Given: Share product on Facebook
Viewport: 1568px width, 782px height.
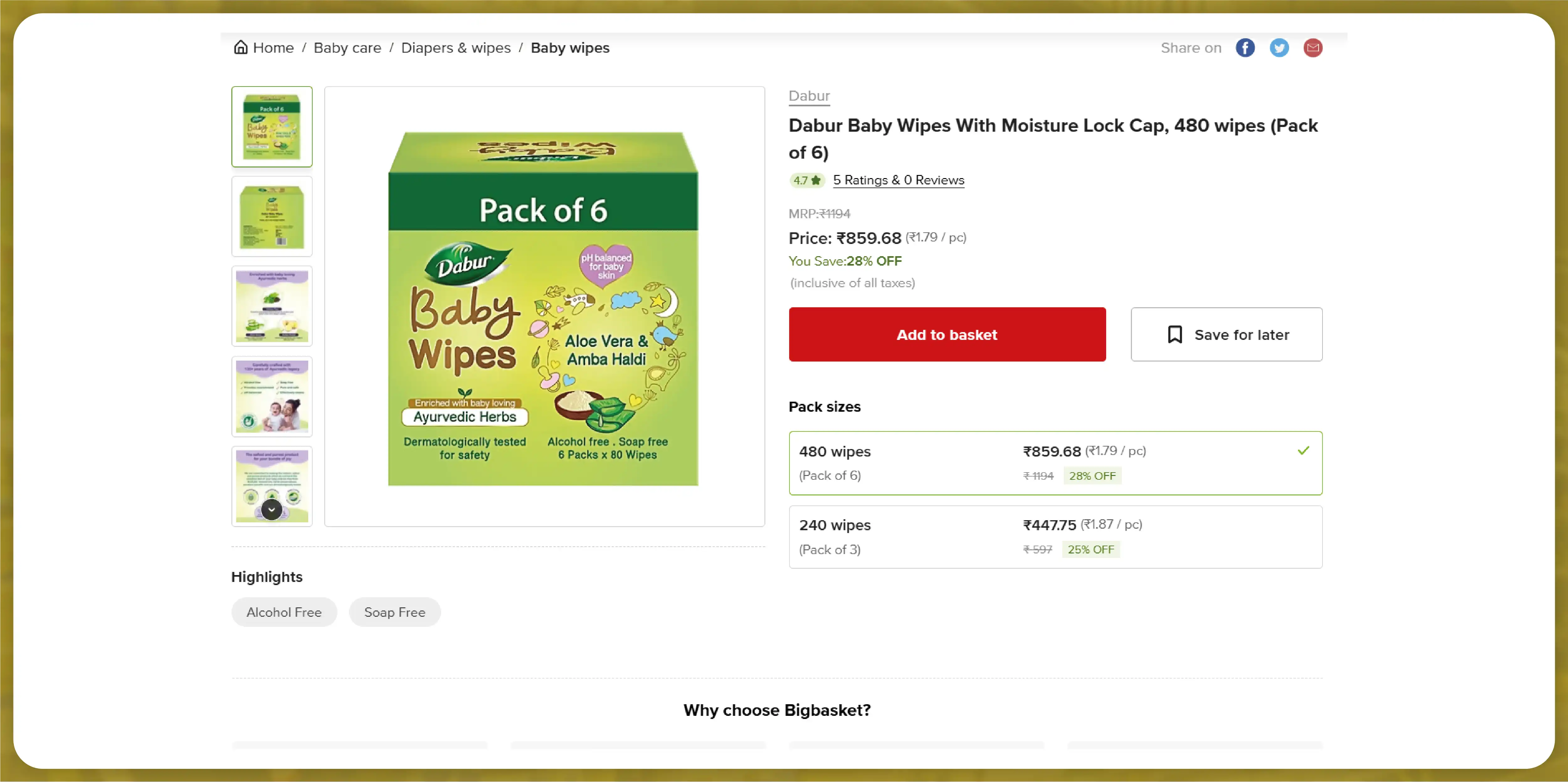Looking at the screenshot, I should pos(1245,47).
